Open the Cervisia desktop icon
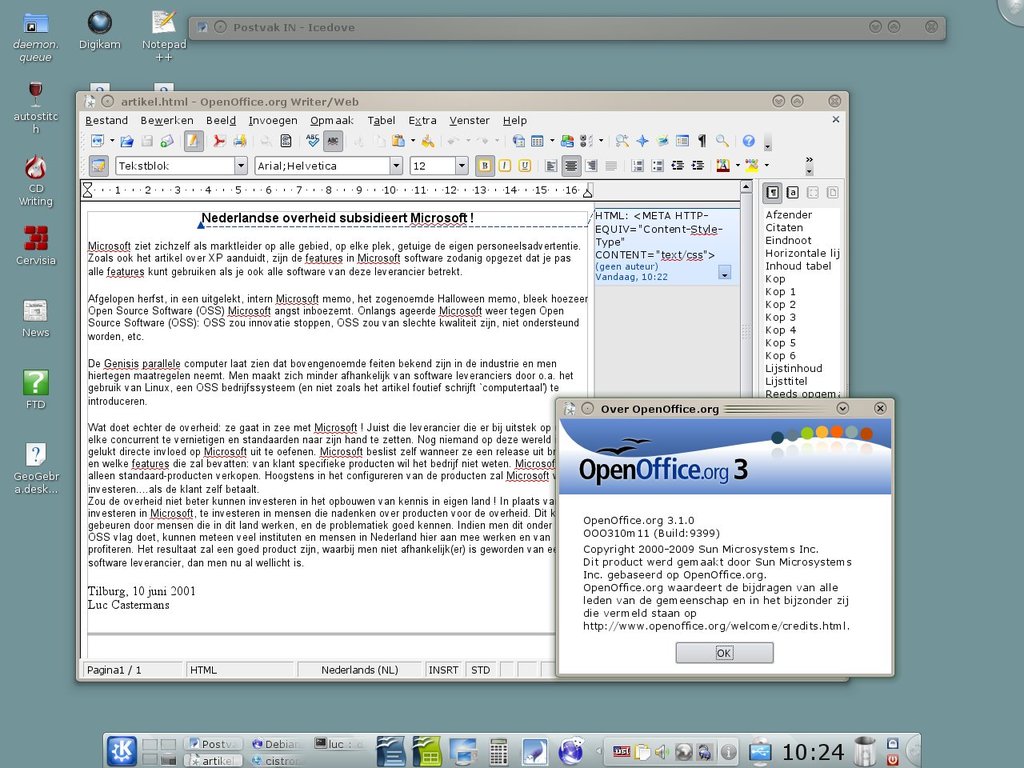The height and width of the screenshot is (768, 1024). [x=36, y=246]
